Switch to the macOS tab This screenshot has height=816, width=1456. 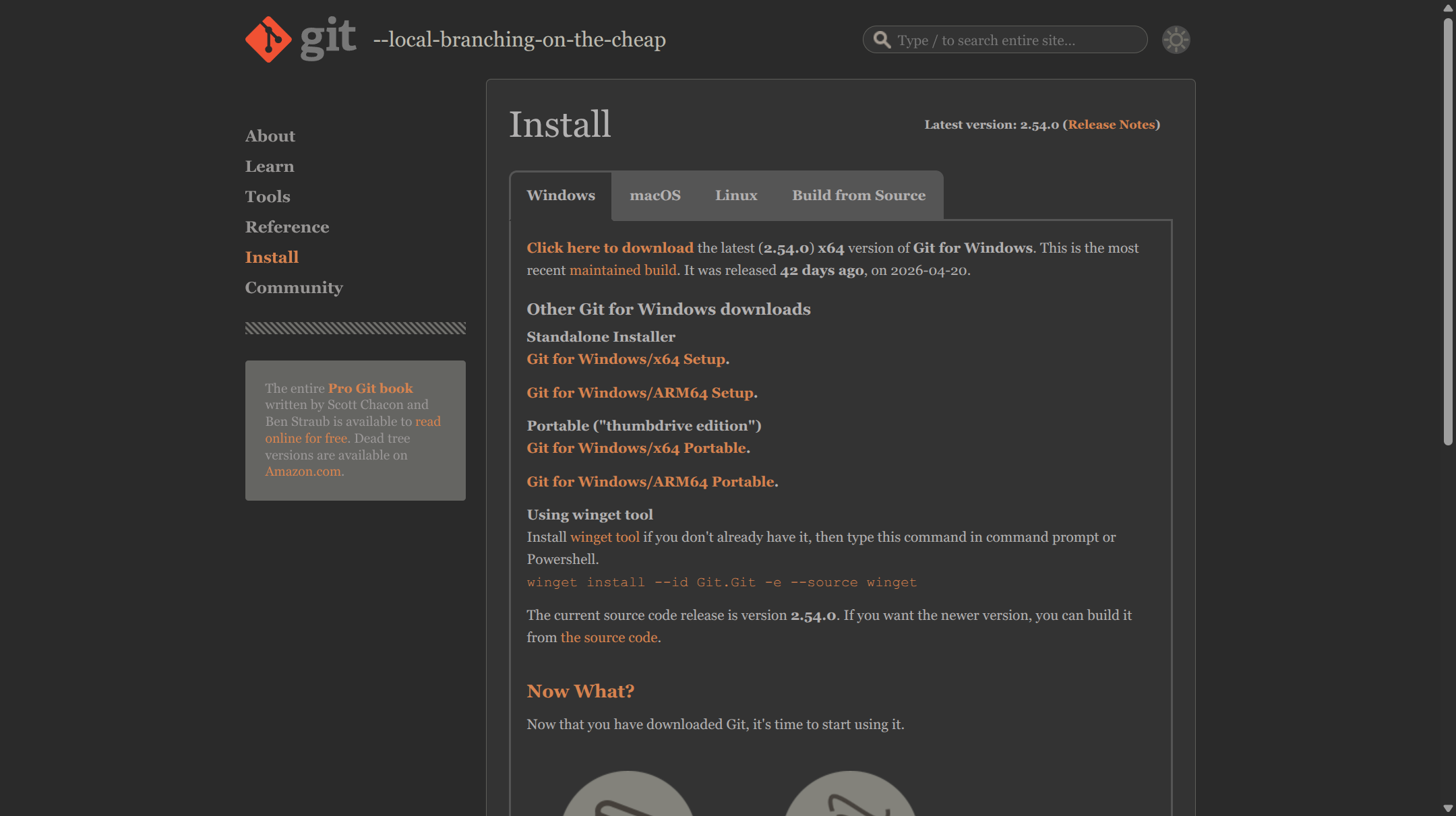pyautogui.click(x=655, y=195)
